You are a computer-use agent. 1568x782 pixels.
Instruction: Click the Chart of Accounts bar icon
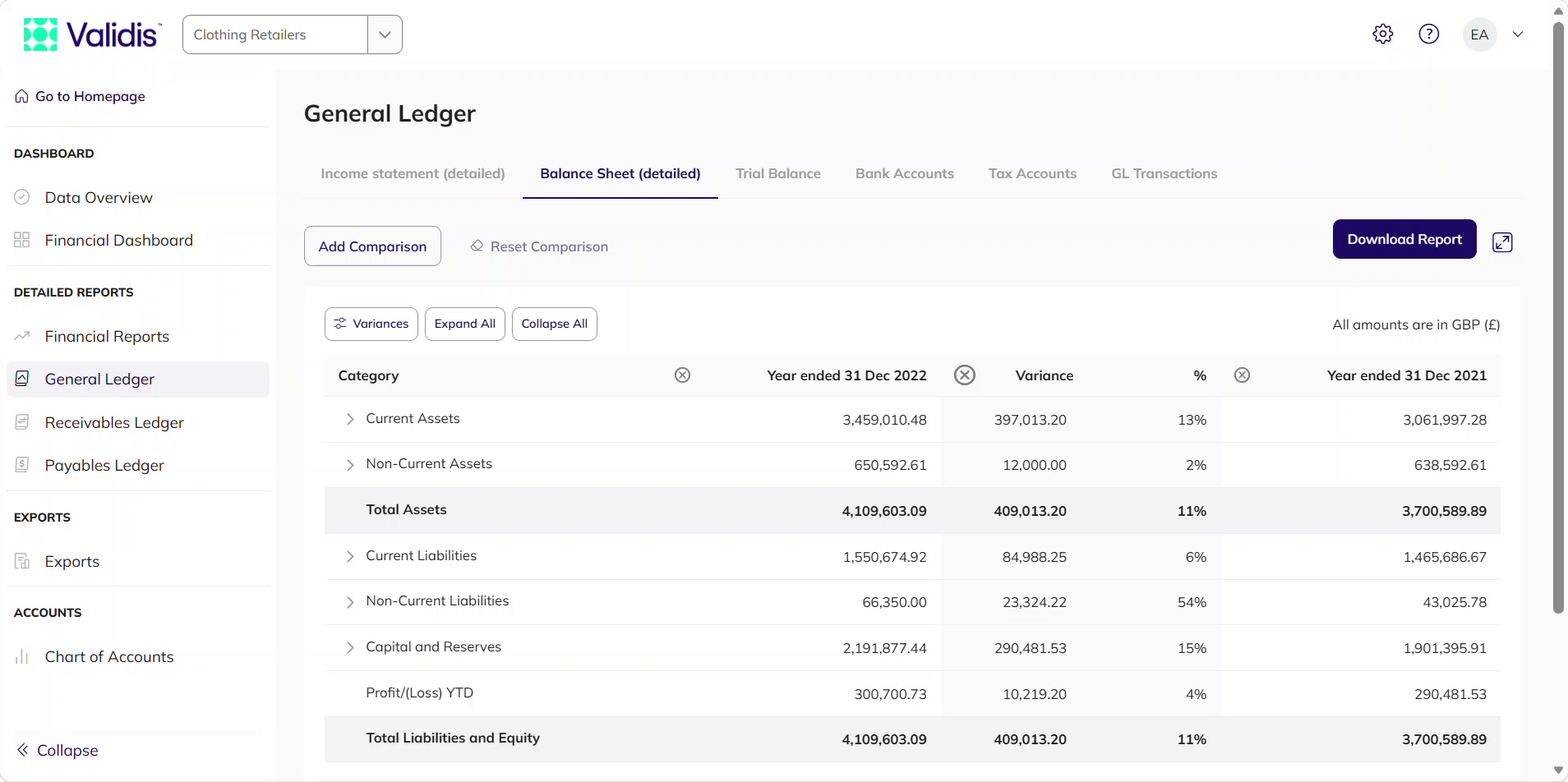22,656
